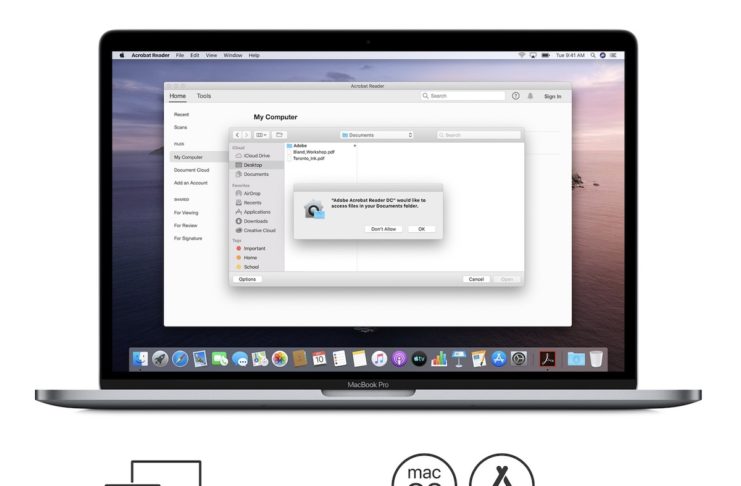Viewport: 741px width, 486px height.
Task: Open Trash from the Dock
Action: 596,359
